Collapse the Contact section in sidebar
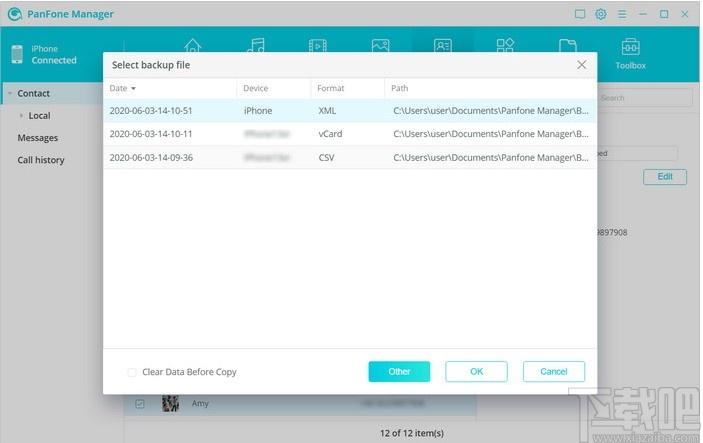 [10, 93]
